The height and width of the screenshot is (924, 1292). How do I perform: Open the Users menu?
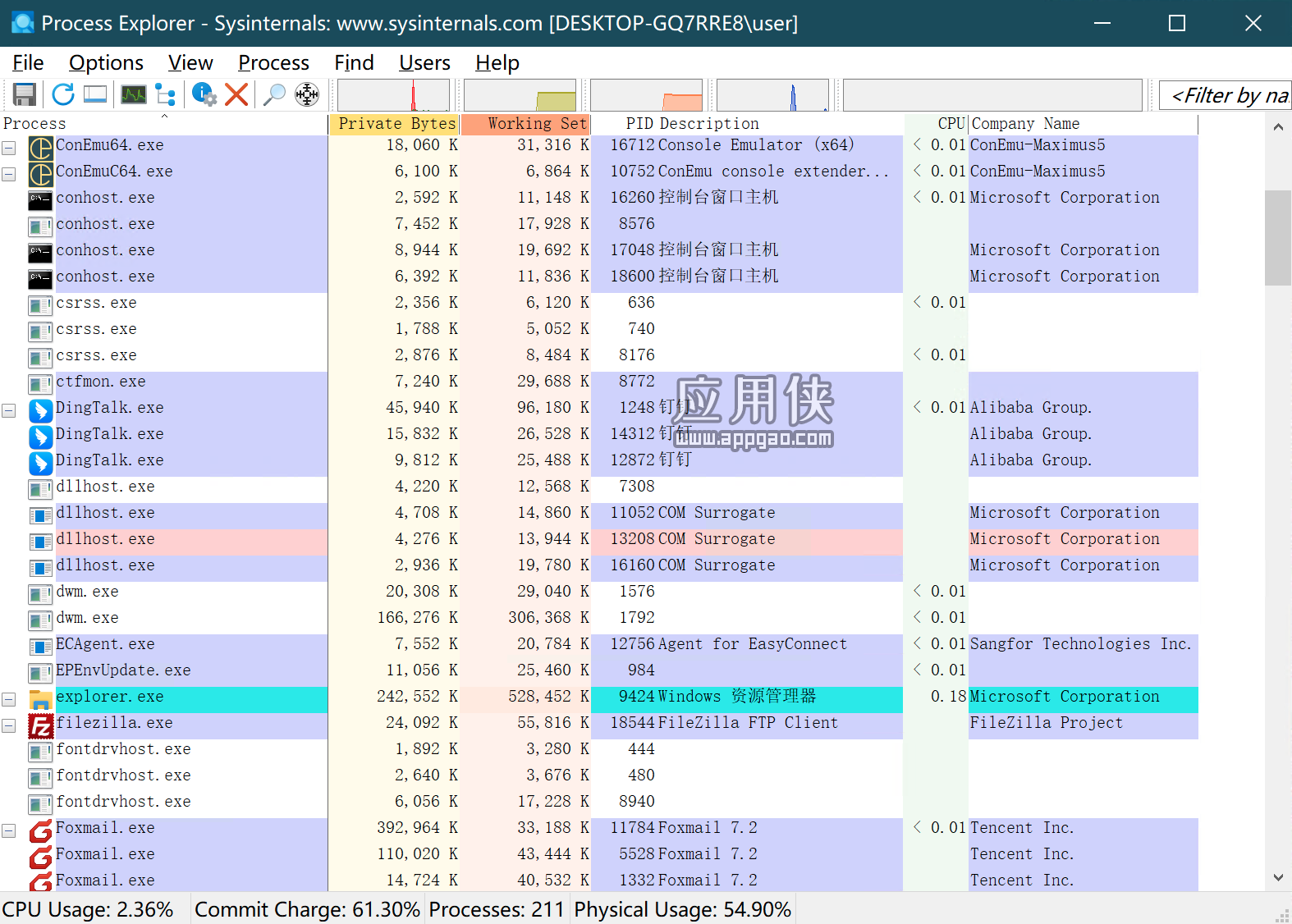424,62
